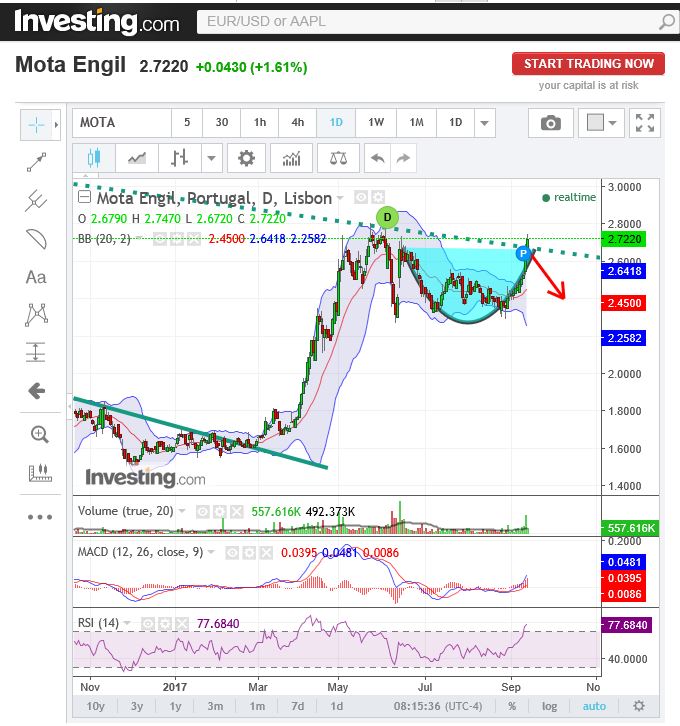Open bottom-right chart settings gear
680x726 pixels.
tap(639, 706)
